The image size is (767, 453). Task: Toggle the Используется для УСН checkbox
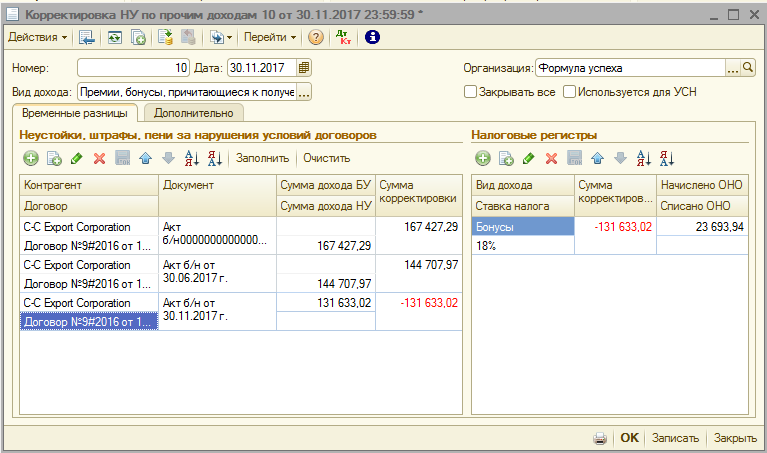(x=569, y=92)
